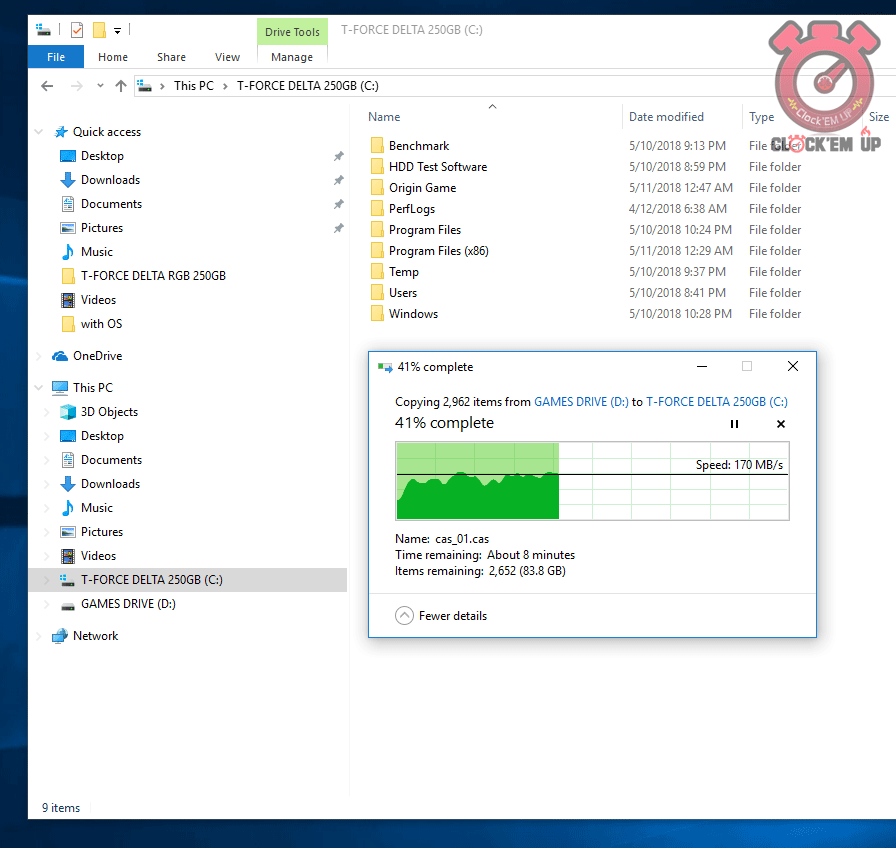Viewport: 896px width, 848px height.
Task: Select GAMES DRIVE (D:) in sidebar
Action: pyautogui.click(x=127, y=604)
